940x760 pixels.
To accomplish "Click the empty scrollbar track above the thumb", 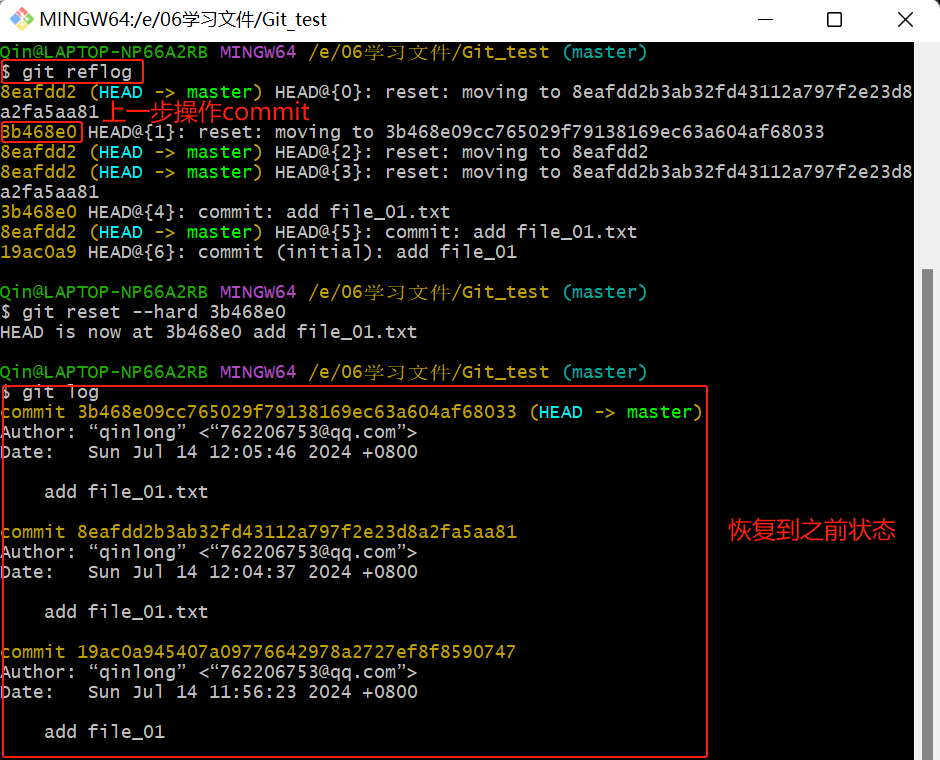I will point(927,150).
